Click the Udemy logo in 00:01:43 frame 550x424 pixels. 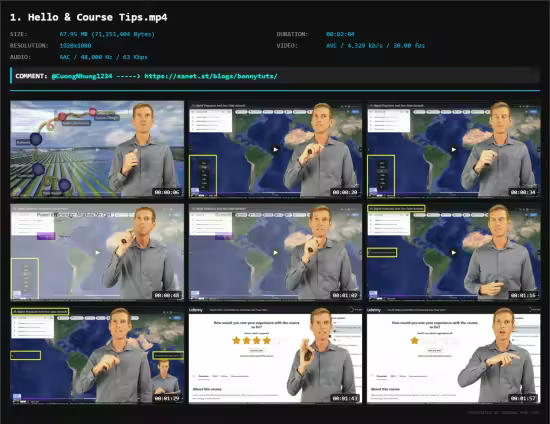pyautogui.click(x=196, y=310)
